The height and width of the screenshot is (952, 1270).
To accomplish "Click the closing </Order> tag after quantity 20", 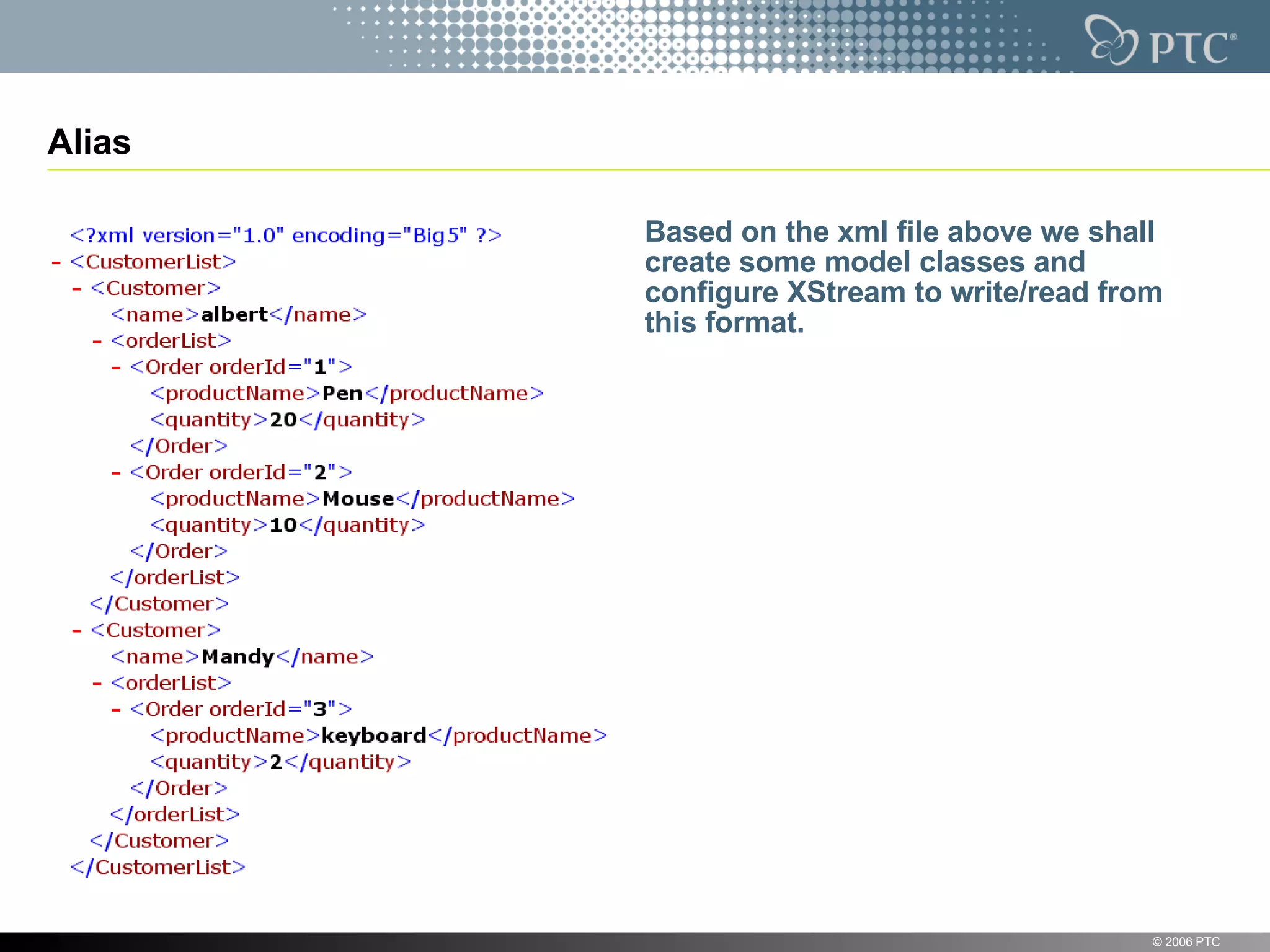I will coord(179,446).
